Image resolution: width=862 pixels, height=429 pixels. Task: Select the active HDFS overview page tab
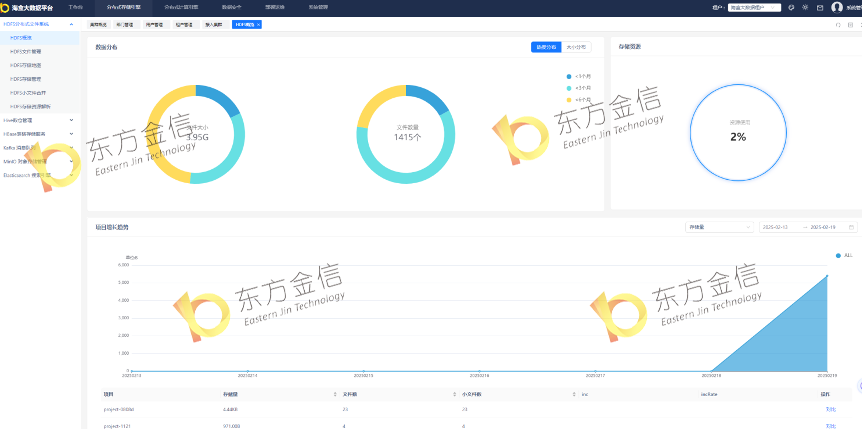245,25
